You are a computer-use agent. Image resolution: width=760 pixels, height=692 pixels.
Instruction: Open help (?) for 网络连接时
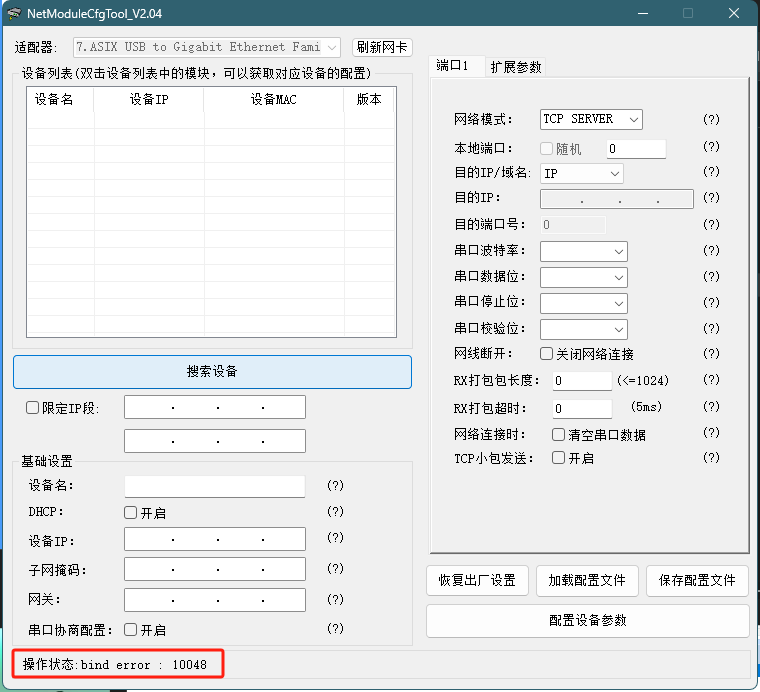(711, 432)
